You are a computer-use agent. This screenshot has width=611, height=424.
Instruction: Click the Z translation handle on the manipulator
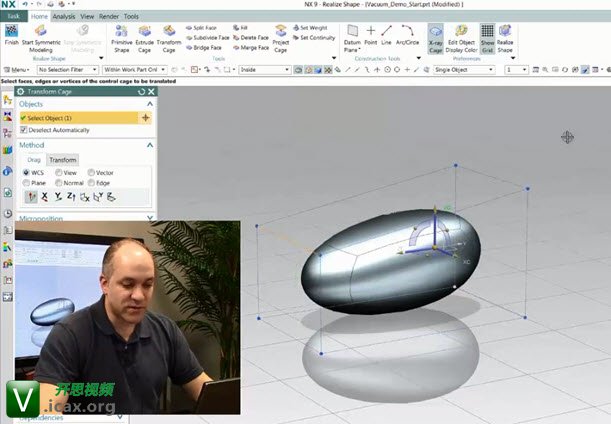435,211
